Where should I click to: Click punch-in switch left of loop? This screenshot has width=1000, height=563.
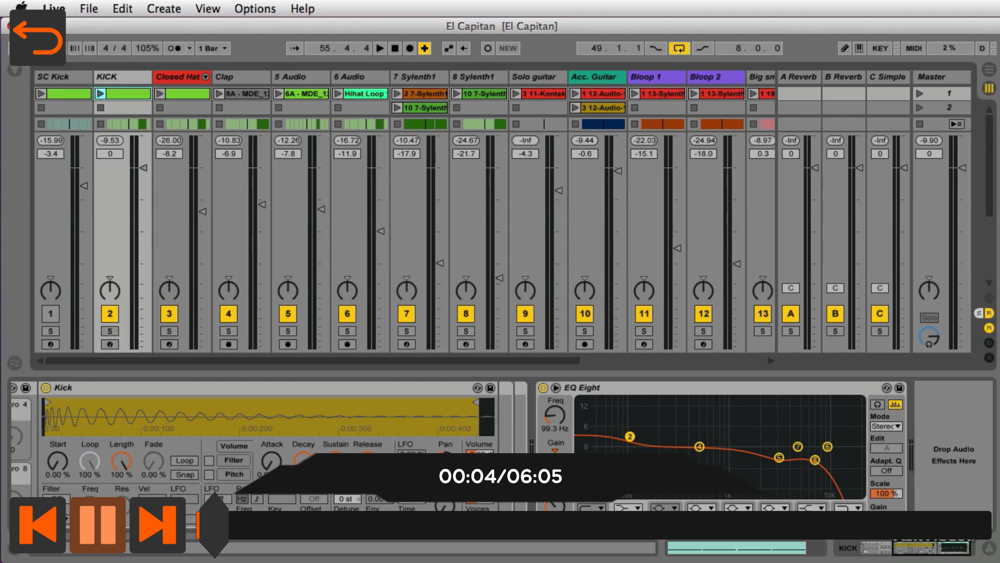click(x=656, y=48)
